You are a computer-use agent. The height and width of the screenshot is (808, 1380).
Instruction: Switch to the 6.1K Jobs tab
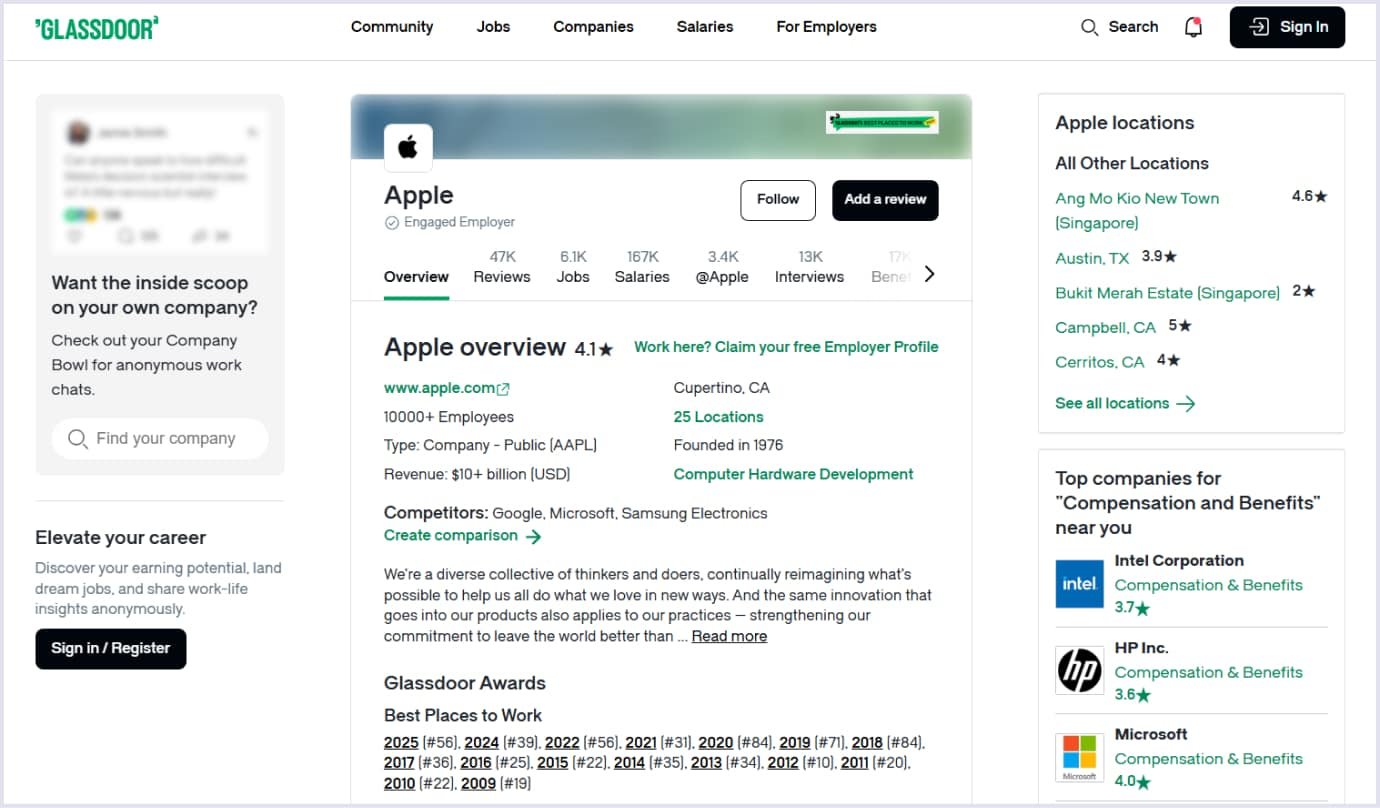(573, 267)
